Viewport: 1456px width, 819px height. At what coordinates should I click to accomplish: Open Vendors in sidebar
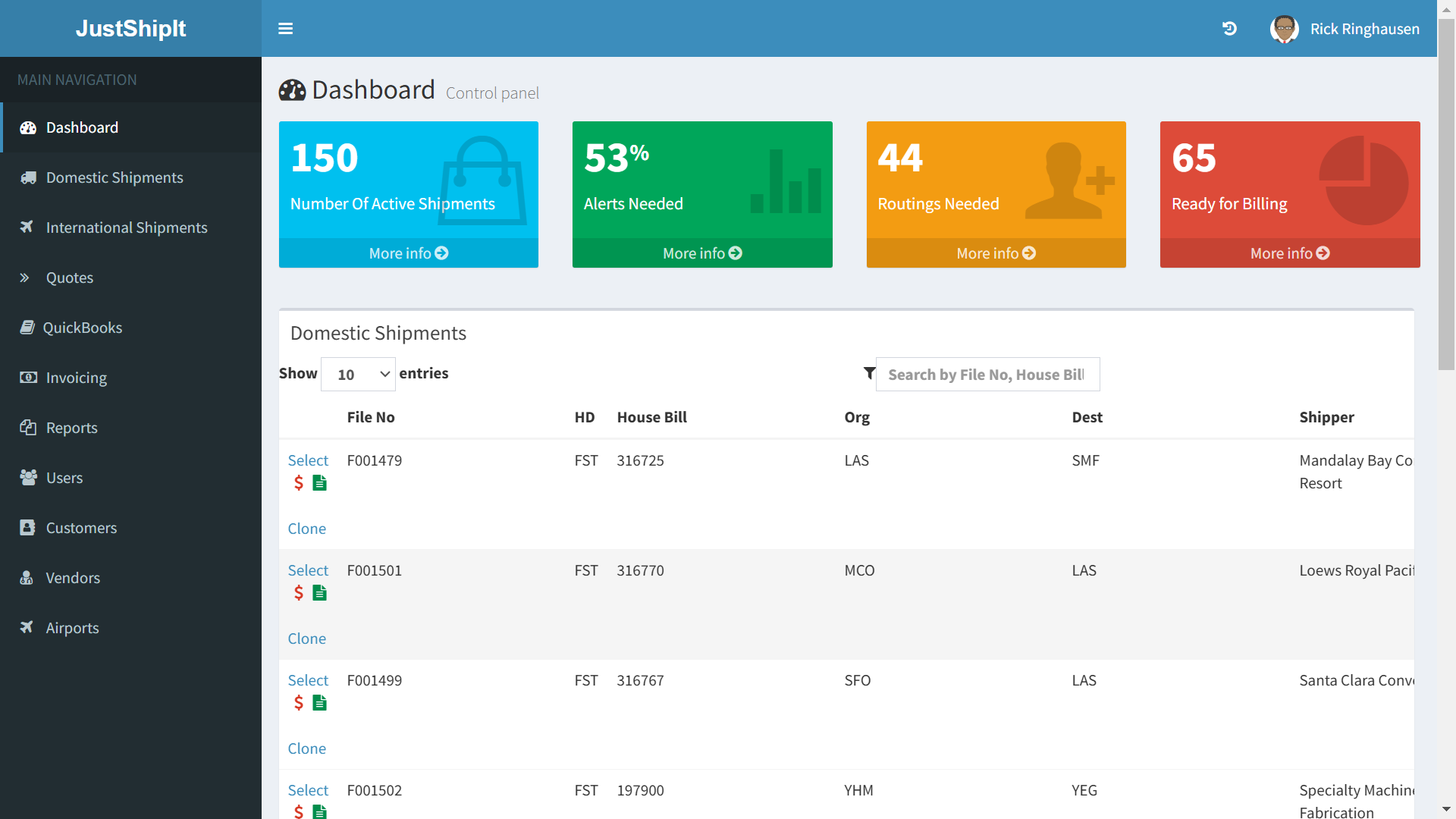pos(130,578)
